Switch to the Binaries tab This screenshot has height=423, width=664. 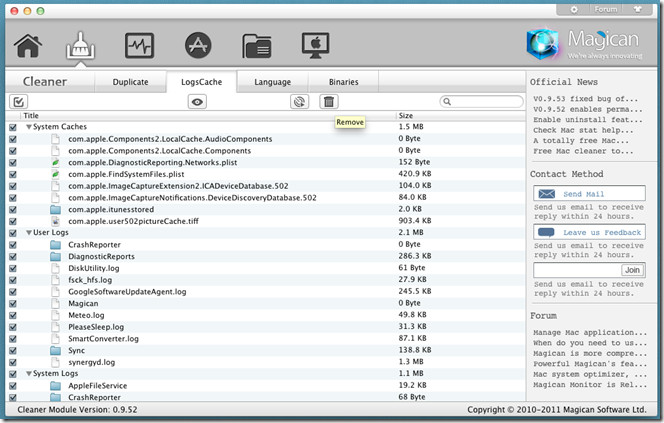343,82
